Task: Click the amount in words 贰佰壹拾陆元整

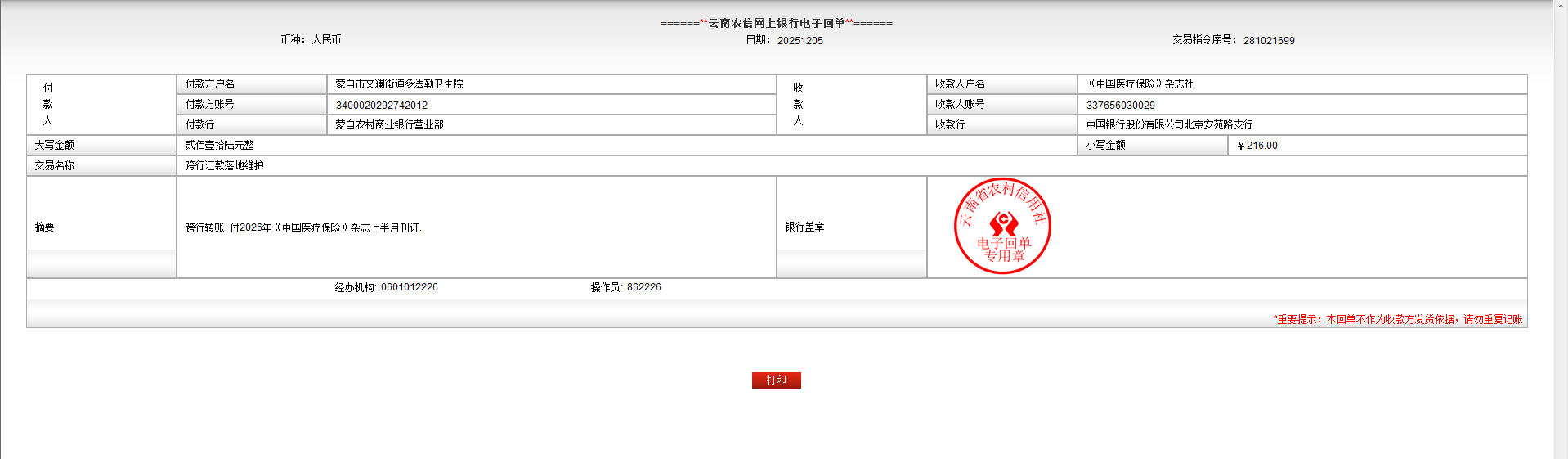Action: (x=219, y=146)
